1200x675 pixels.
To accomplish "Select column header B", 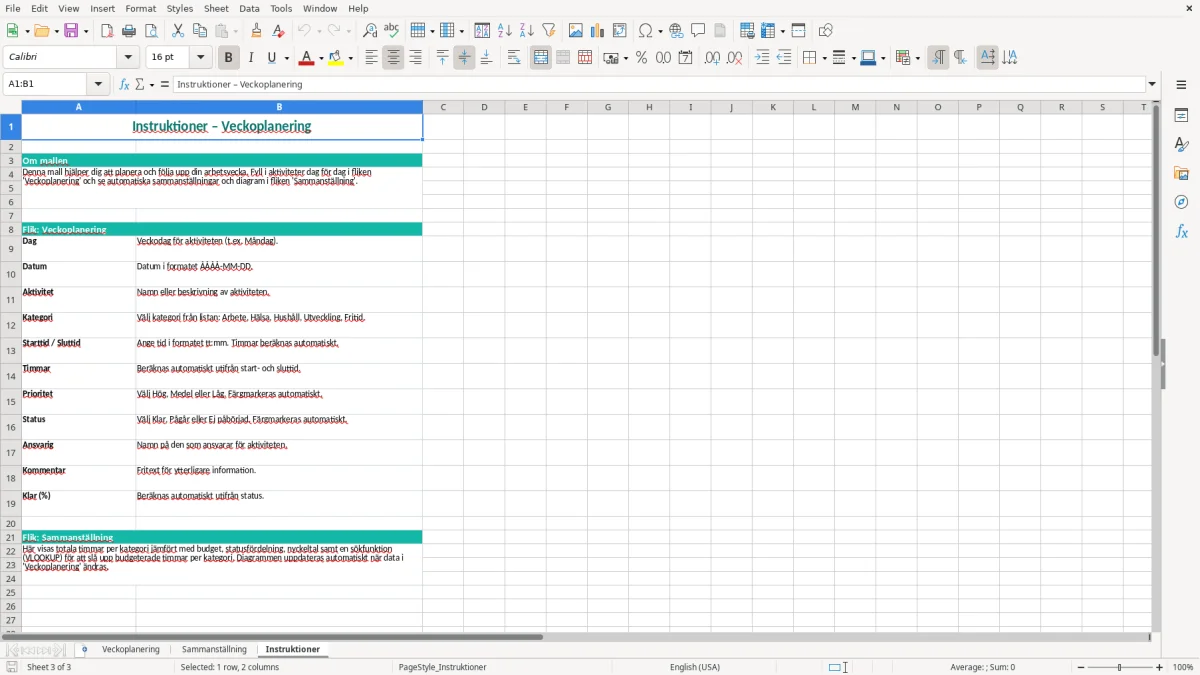I will pos(279,107).
